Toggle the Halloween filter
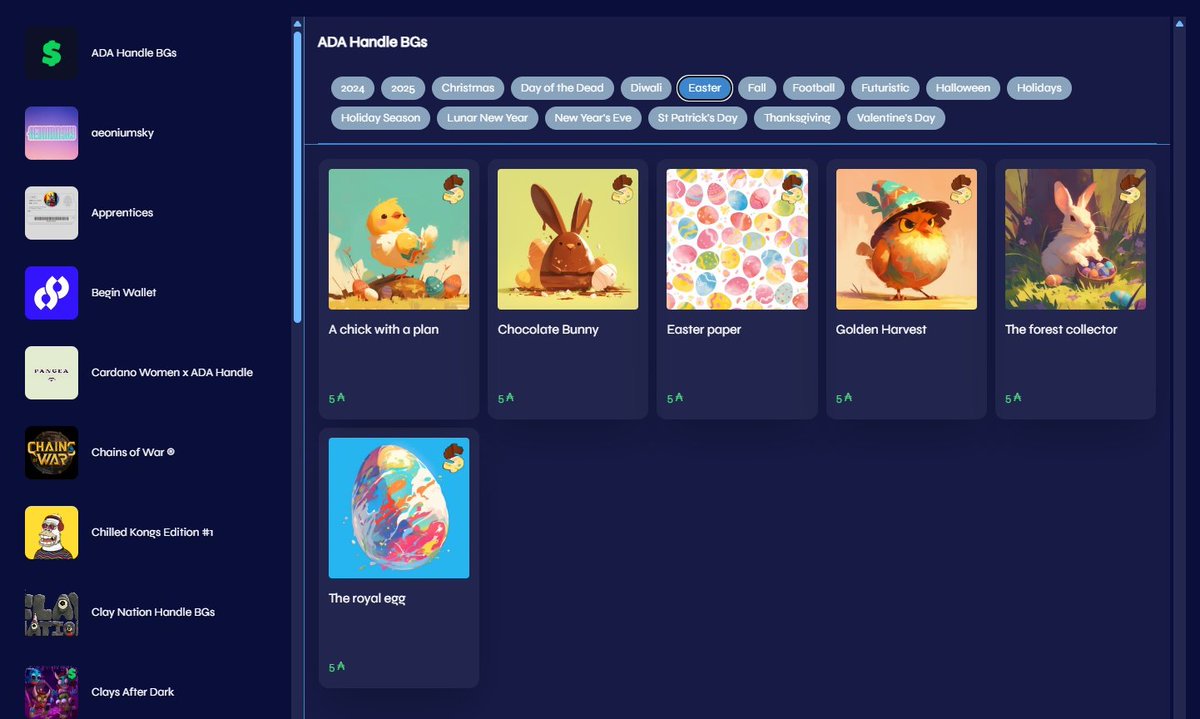The width and height of the screenshot is (1200, 719). point(962,88)
